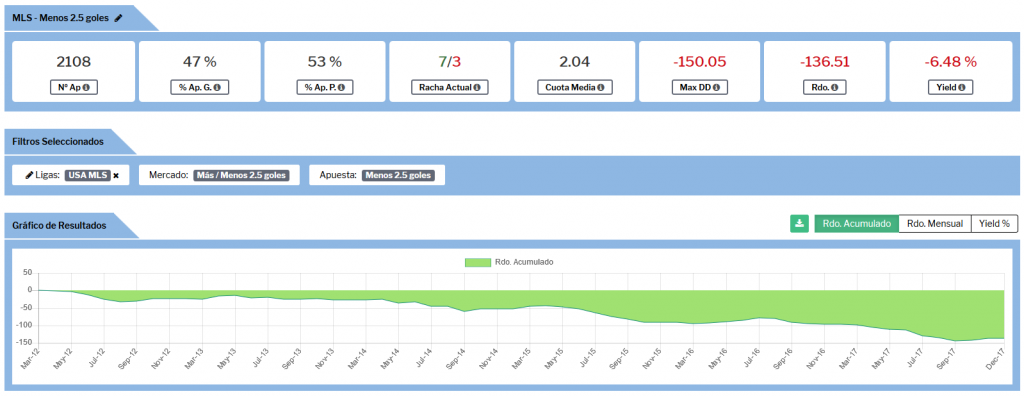Remove the USA MLS league filter
1024x396 pixels.
pyautogui.click(x=116, y=175)
